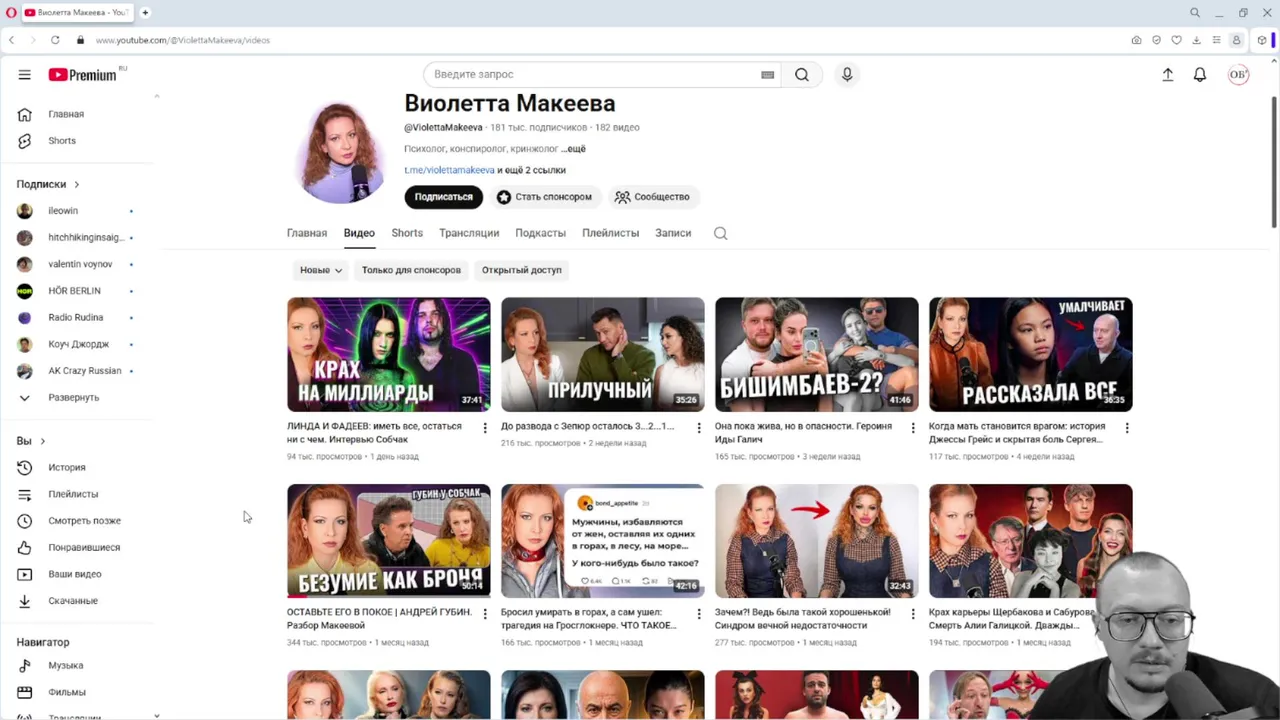Open options menu for До развода с Зепюр video
The width and height of the screenshot is (1280, 720).
(699, 428)
